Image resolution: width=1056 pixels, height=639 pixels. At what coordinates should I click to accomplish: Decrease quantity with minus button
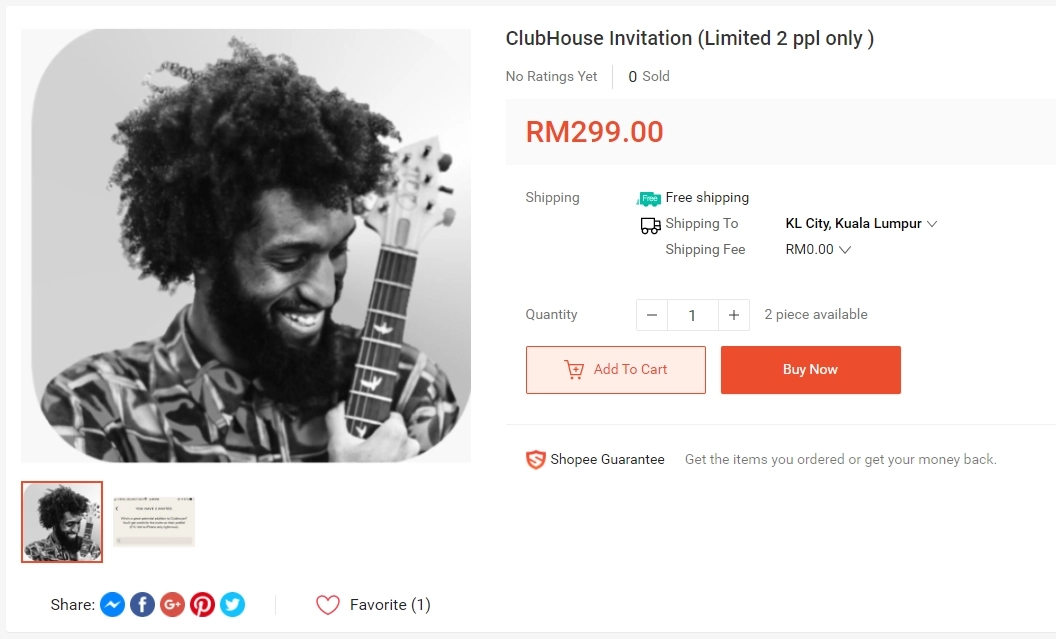click(652, 315)
